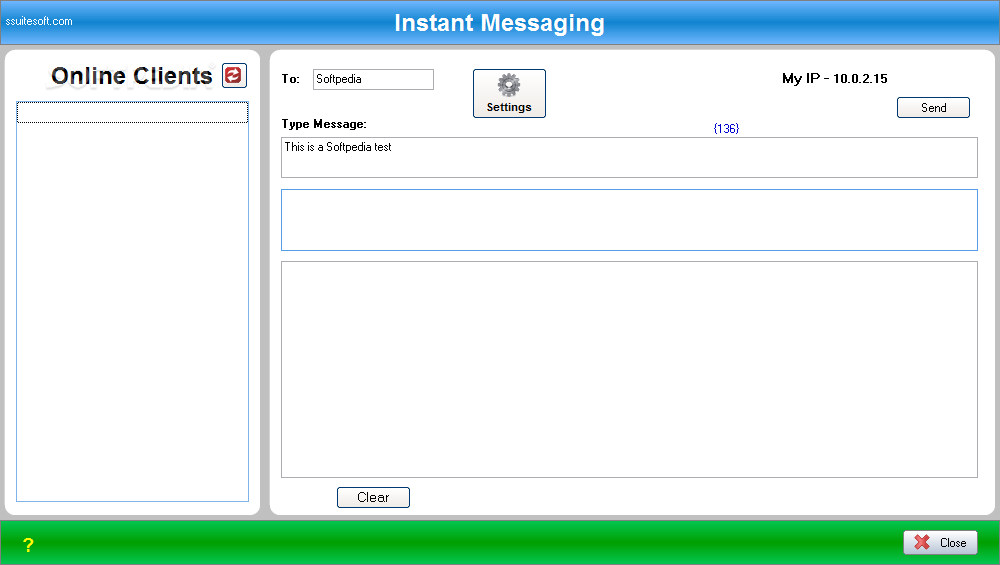Select the first row in Online Clients list
1000x565 pixels.
pyautogui.click(x=132, y=112)
